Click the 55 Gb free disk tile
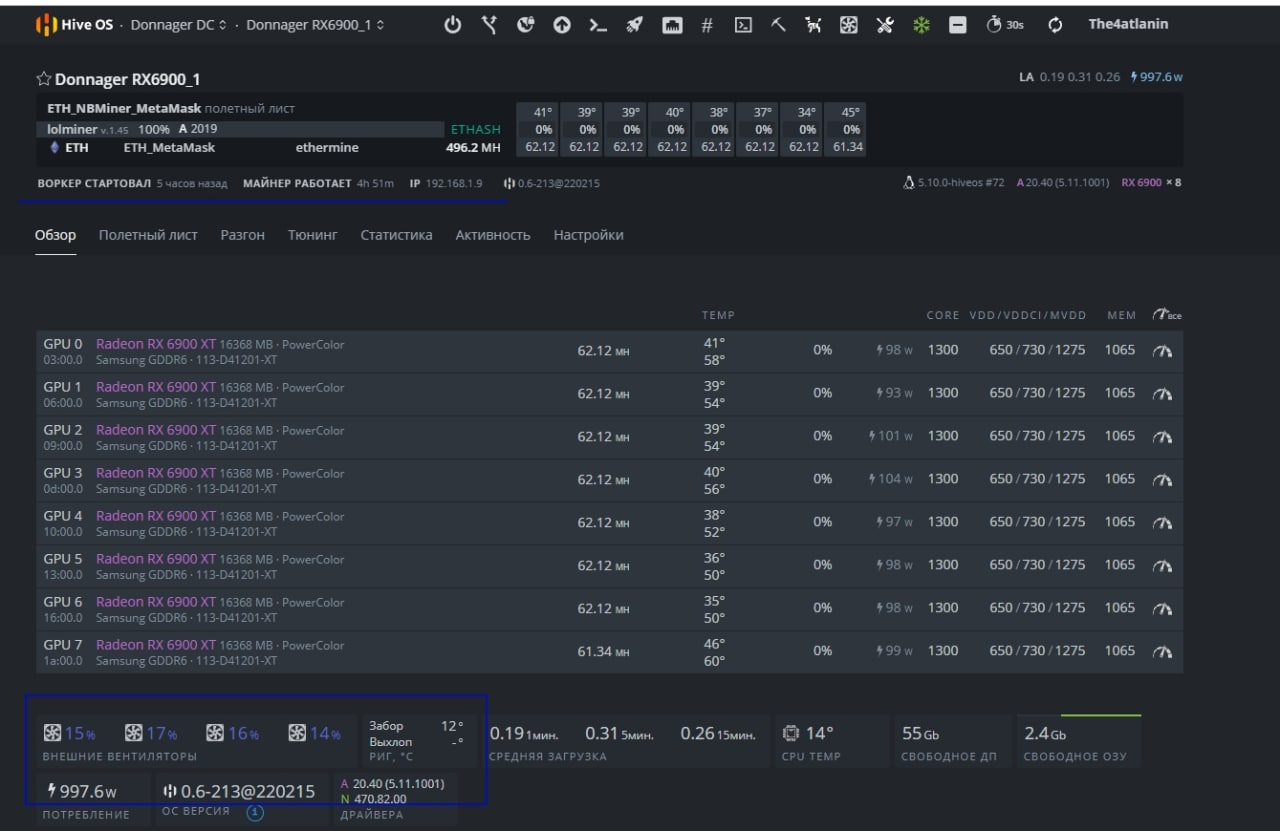 point(950,741)
